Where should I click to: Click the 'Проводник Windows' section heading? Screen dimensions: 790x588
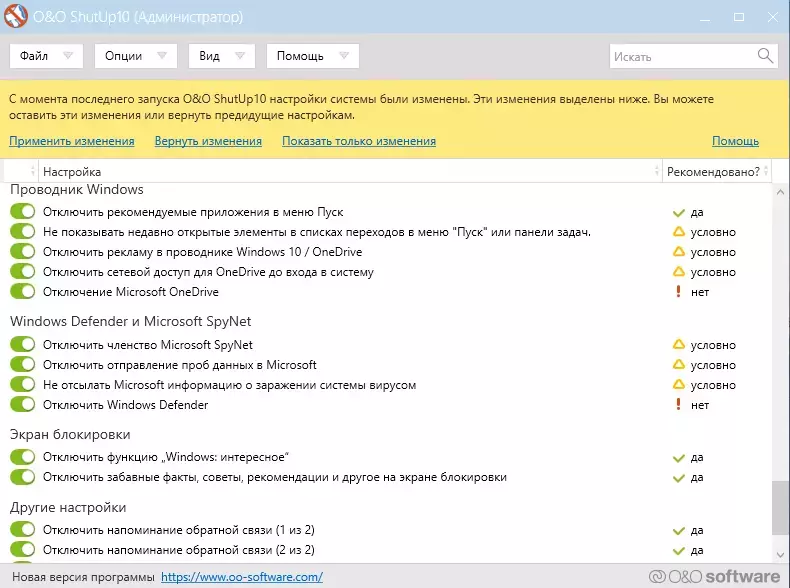pos(77,189)
